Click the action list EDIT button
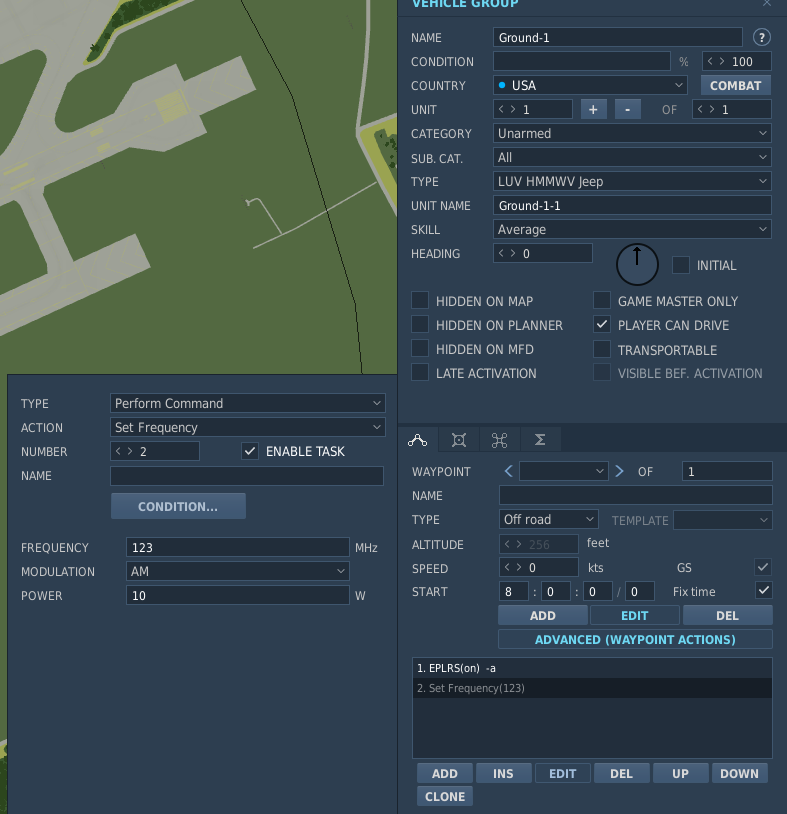The image size is (787, 814). (x=563, y=773)
